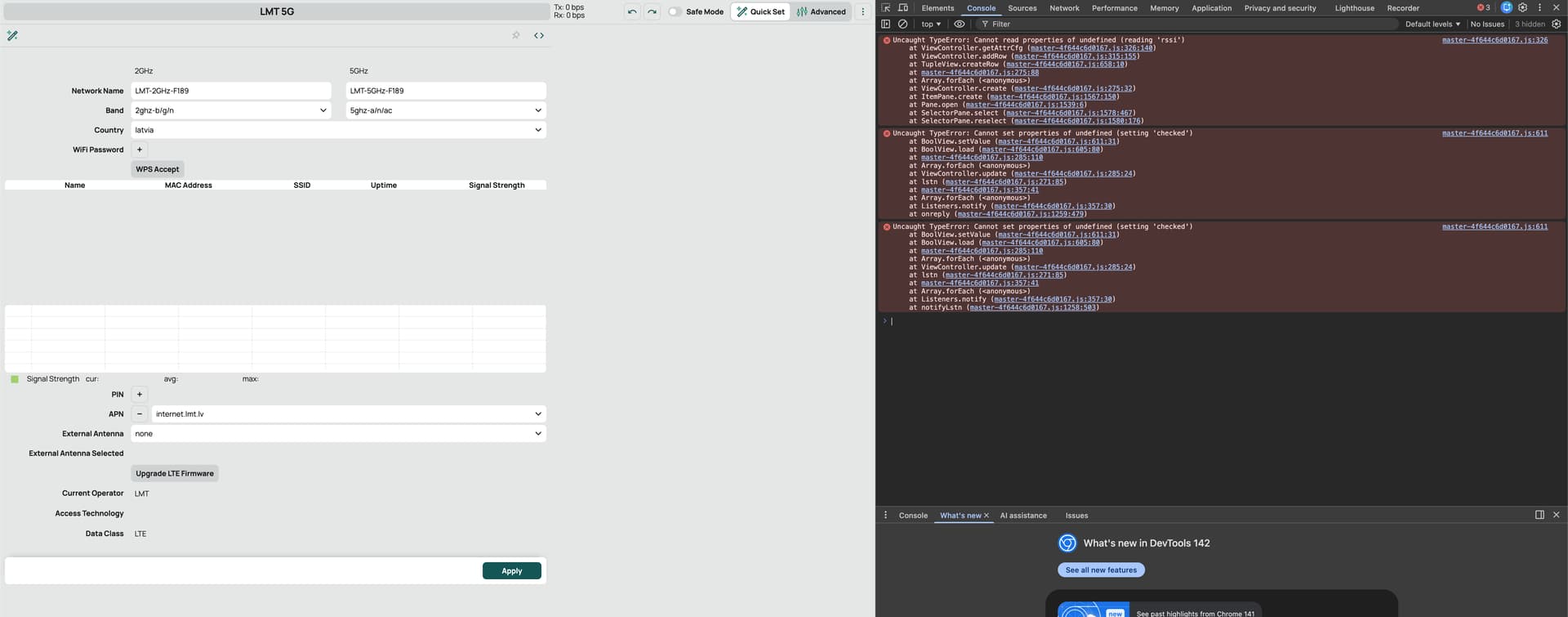
Task: Open the APN dropdown showing internet.lmt.lv
Action: tap(349, 414)
